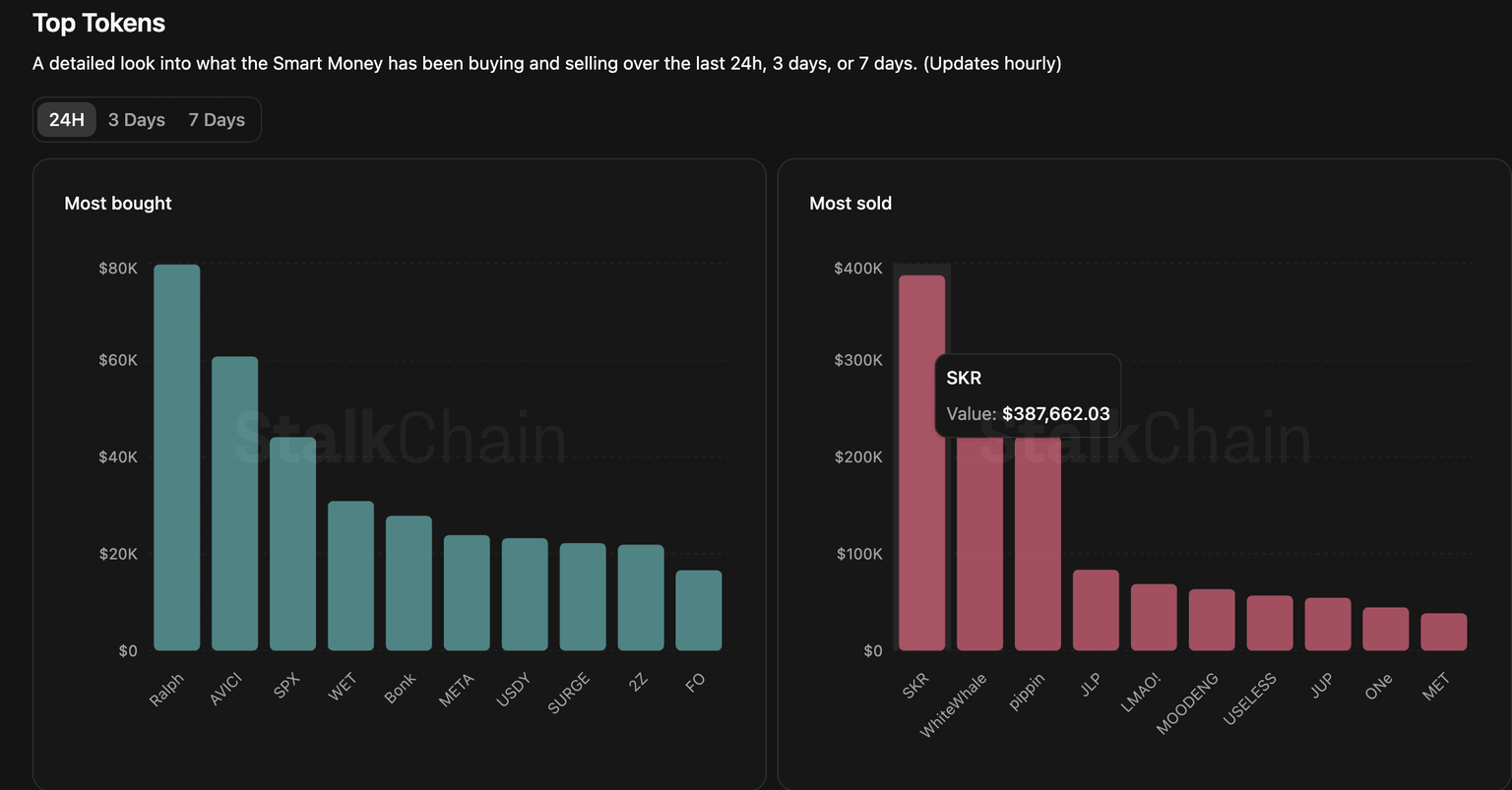Click the 2Z token bar
The height and width of the screenshot is (790, 1512).
point(641,598)
